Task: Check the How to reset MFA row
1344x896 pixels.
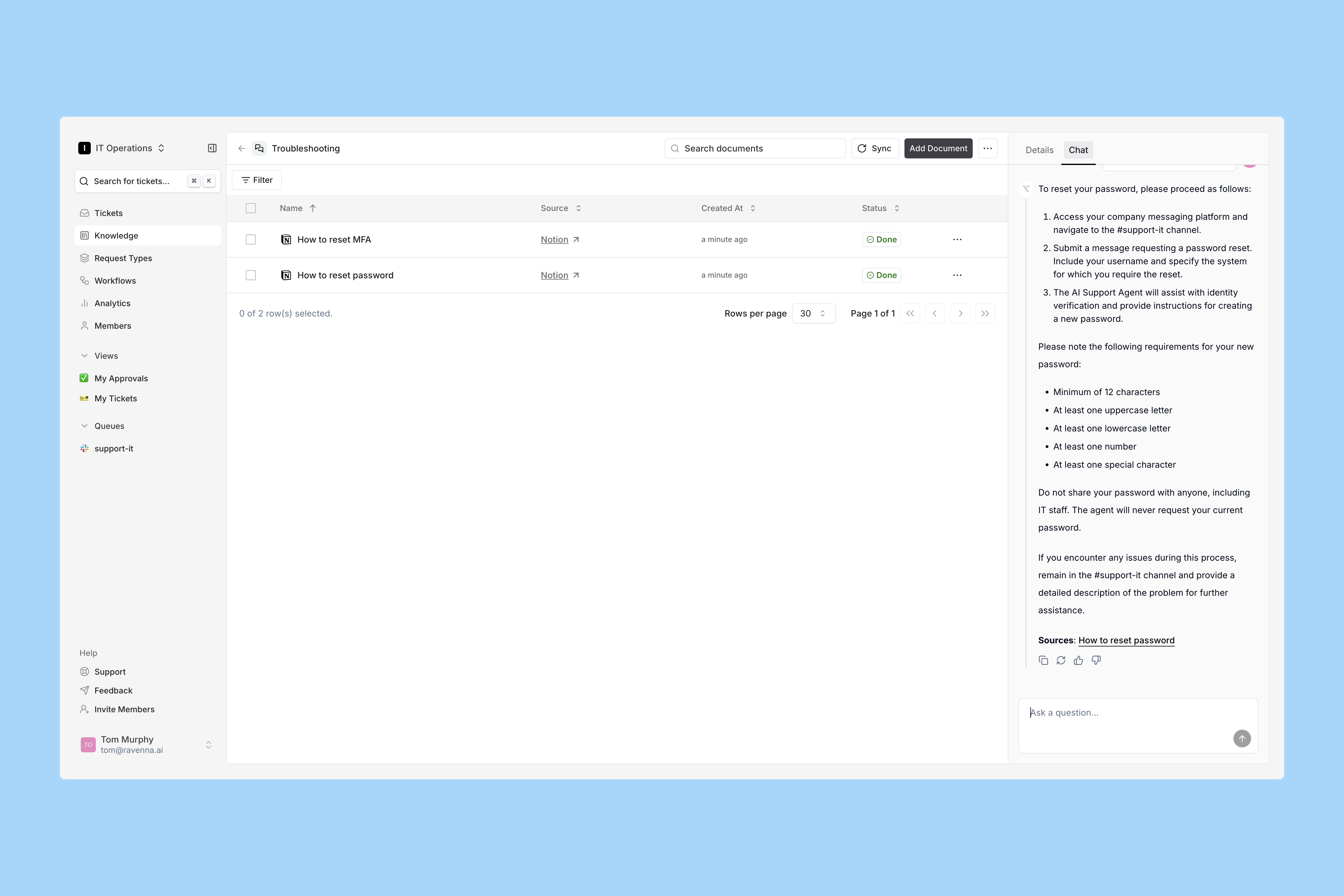Action: [251, 239]
